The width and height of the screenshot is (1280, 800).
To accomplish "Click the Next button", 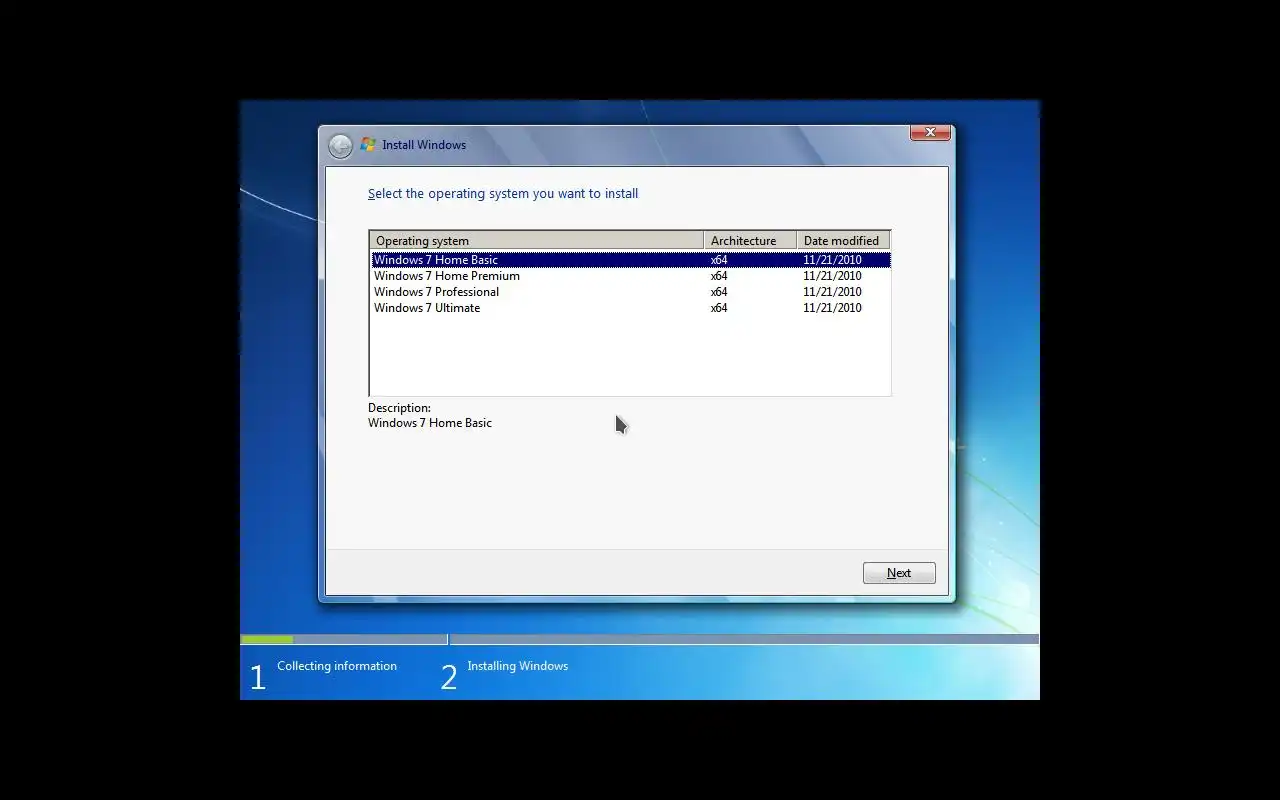I will pyautogui.click(x=899, y=573).
